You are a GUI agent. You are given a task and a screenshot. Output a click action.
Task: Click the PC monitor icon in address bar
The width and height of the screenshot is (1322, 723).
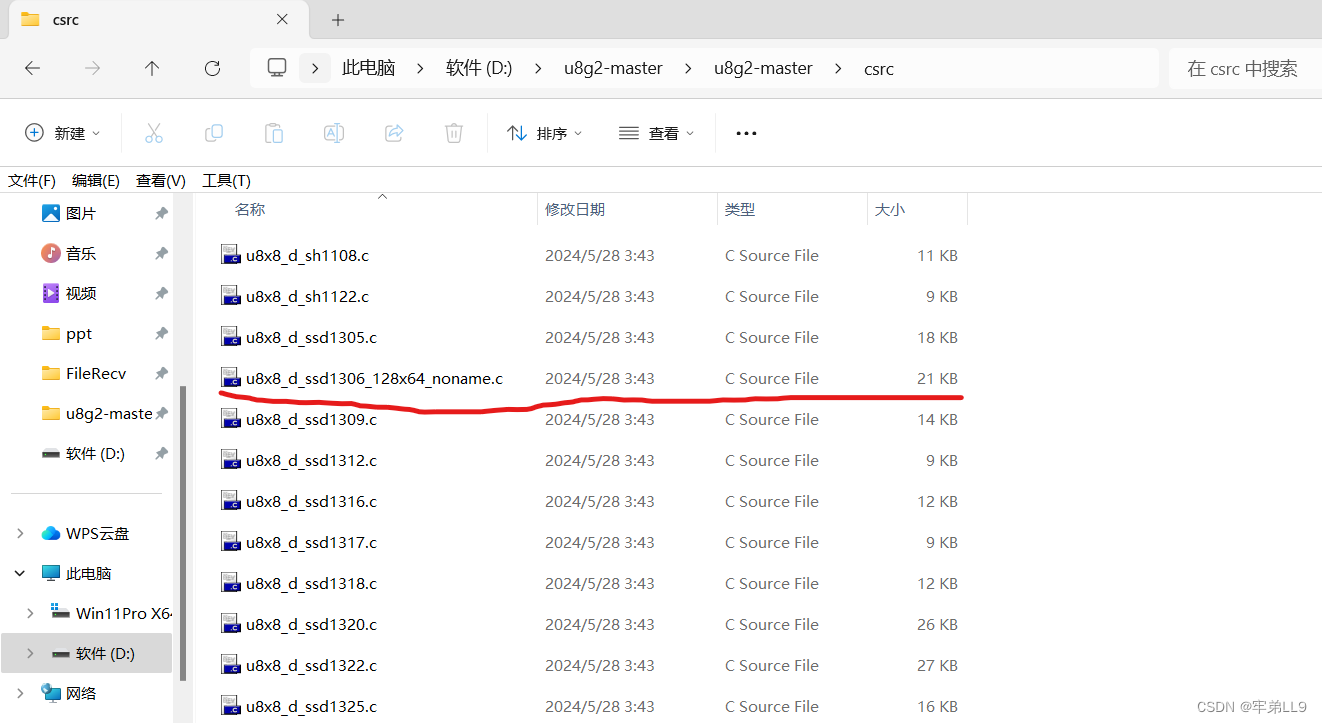click(277, 68)
